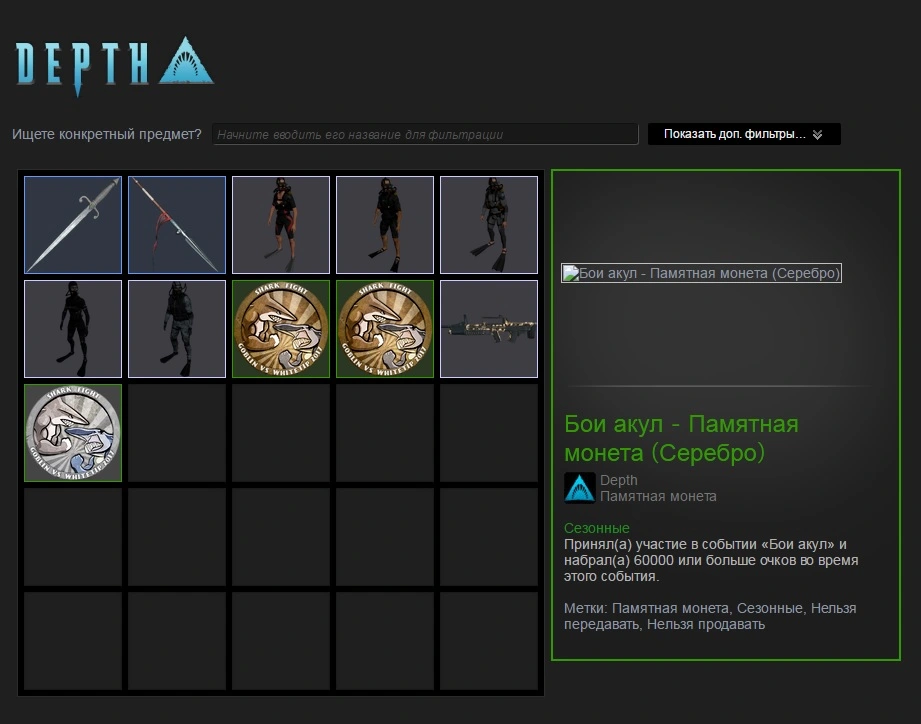The width and height of the screenshot is (921, 724).
Task: Click the 'Depth' game name link
Action: click(619, 480)
